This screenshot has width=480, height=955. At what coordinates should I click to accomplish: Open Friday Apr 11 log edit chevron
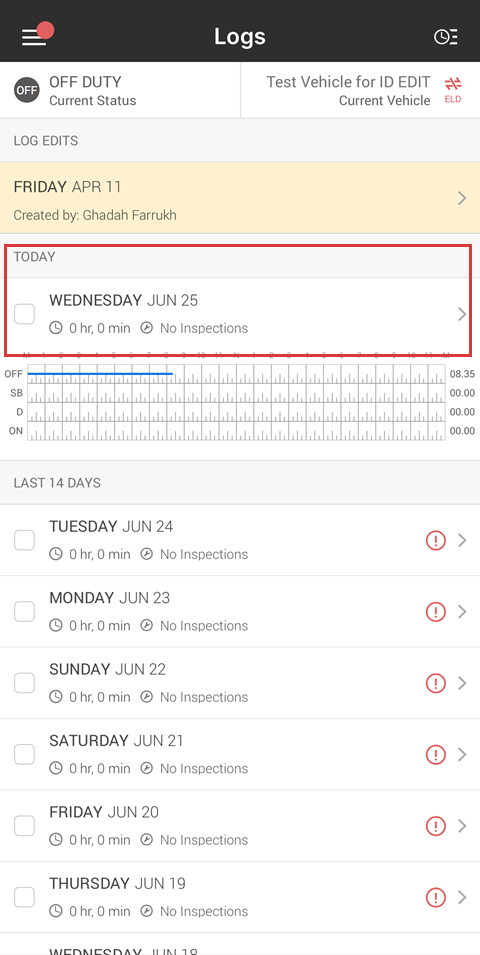coord(462,198)
